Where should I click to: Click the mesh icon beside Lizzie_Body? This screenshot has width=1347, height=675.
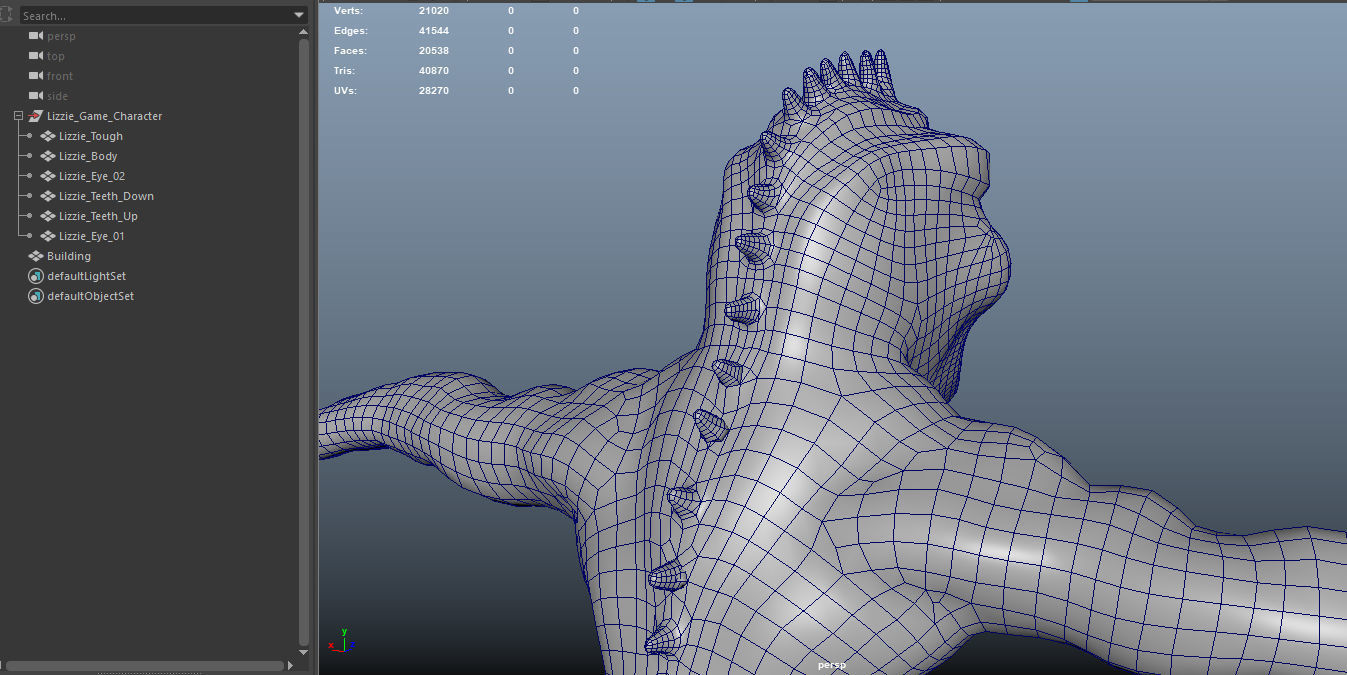(x=48, y=156)
